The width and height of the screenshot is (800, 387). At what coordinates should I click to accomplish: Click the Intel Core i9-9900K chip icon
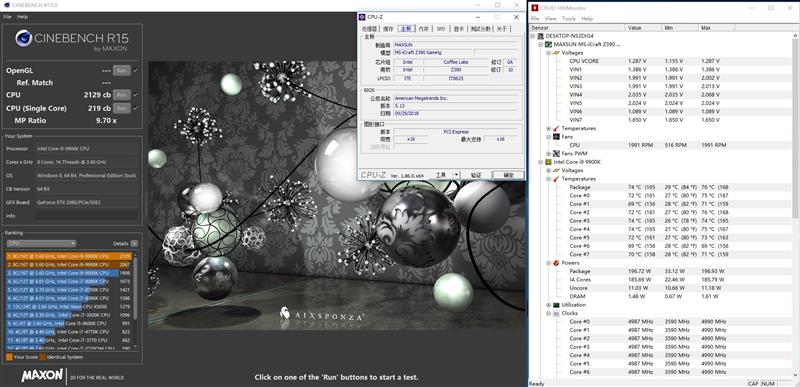tap(548, 162)
